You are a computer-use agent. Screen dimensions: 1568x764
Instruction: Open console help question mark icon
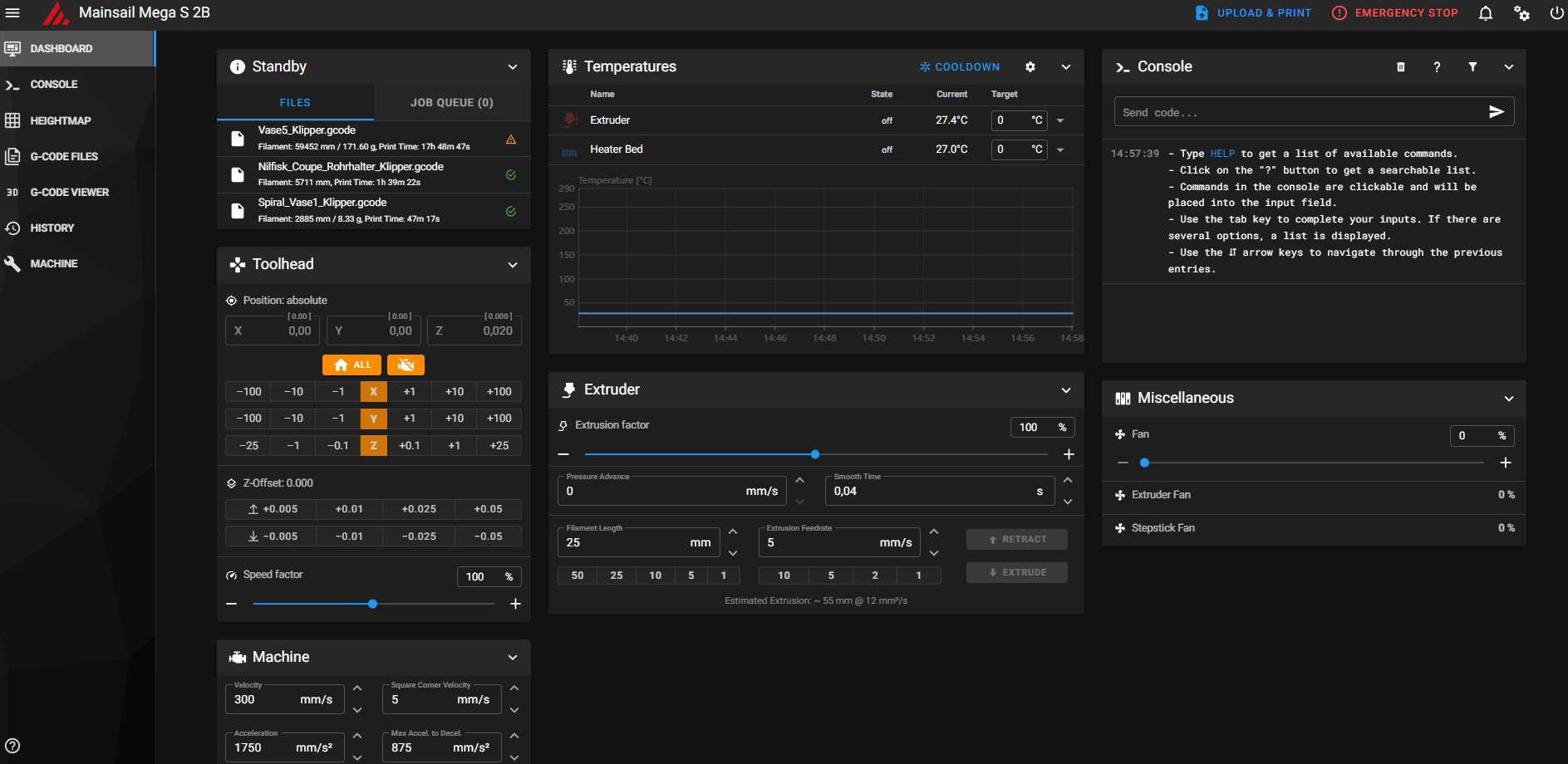tap(1437, 67)
